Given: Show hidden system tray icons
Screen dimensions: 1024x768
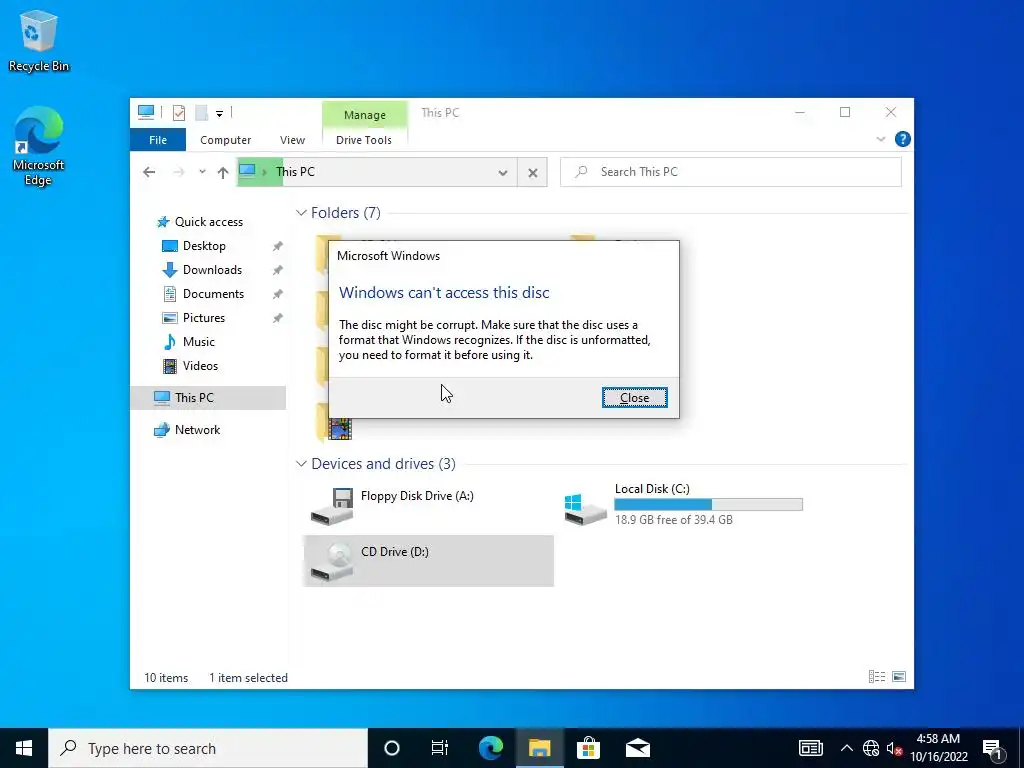Looking at the screenshot, I should pyautogui.click(x=846, y=748).
